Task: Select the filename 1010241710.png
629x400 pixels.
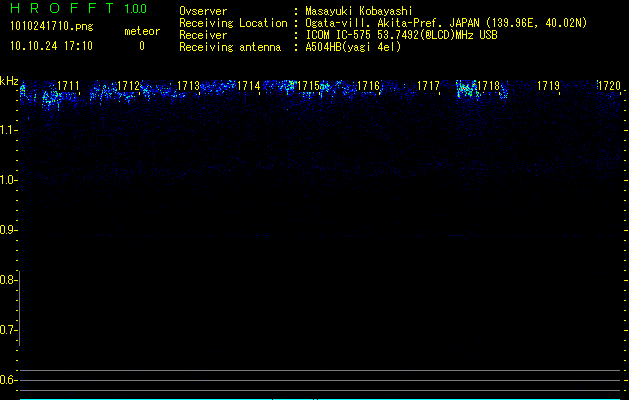Action: click(52, 26)
